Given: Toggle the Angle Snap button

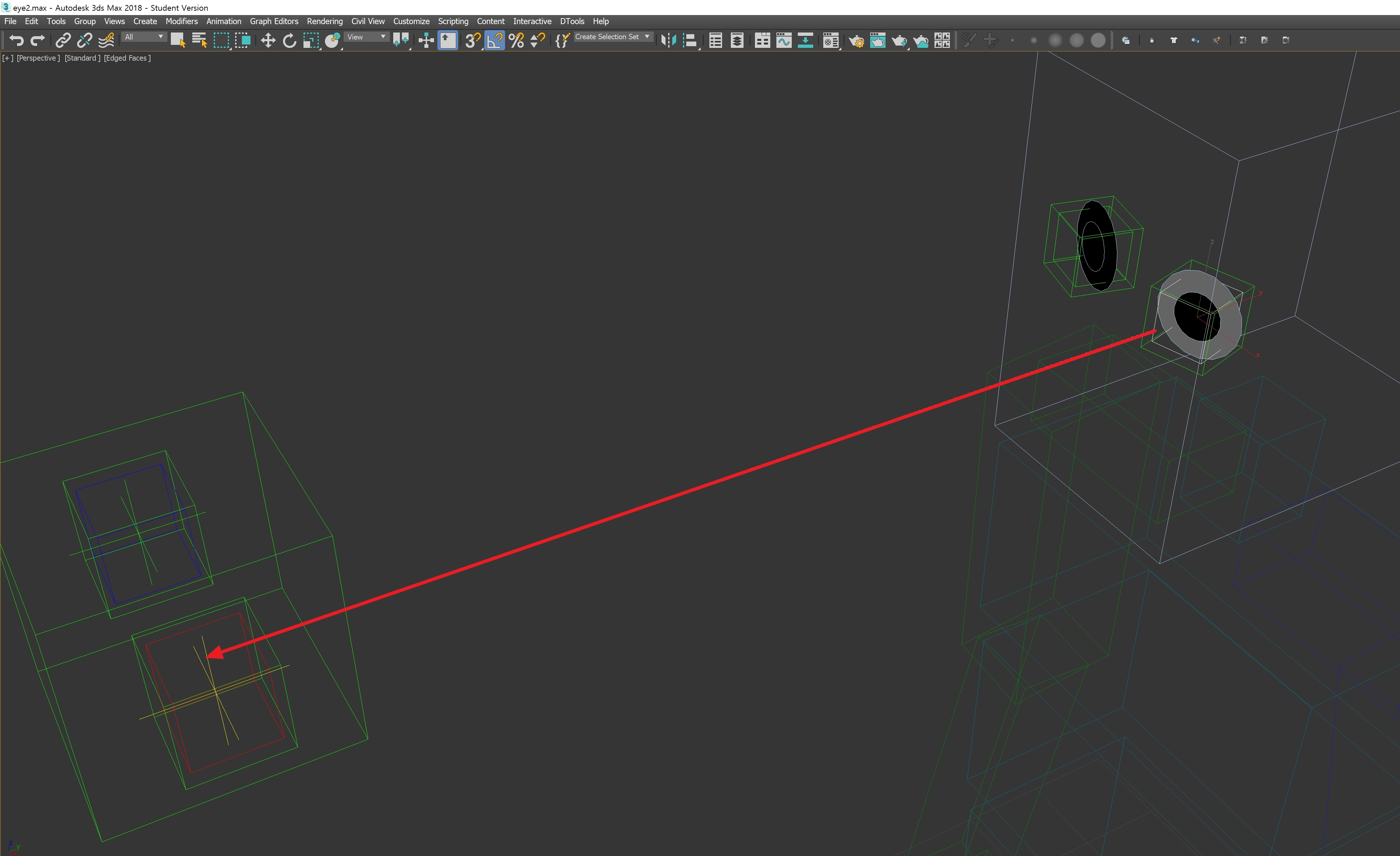Looking at the screenshot, I should [494, 40].
